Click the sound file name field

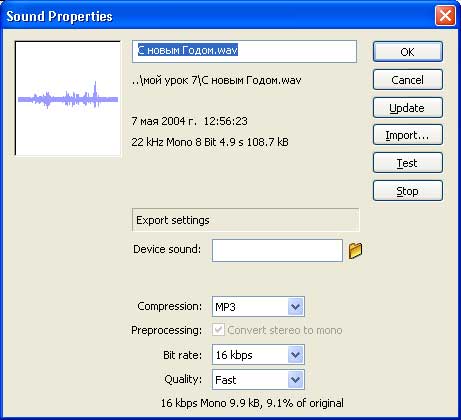coord(244,51)
